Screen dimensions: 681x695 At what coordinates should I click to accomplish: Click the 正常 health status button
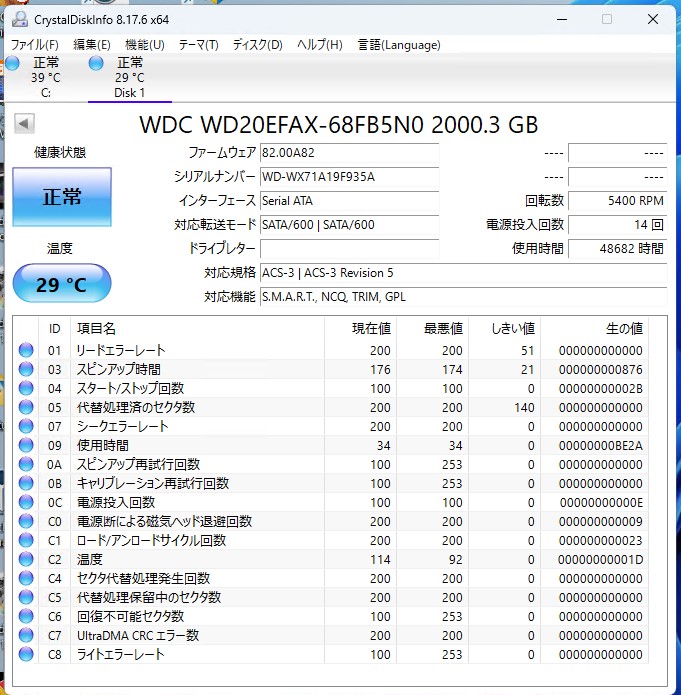62,197
